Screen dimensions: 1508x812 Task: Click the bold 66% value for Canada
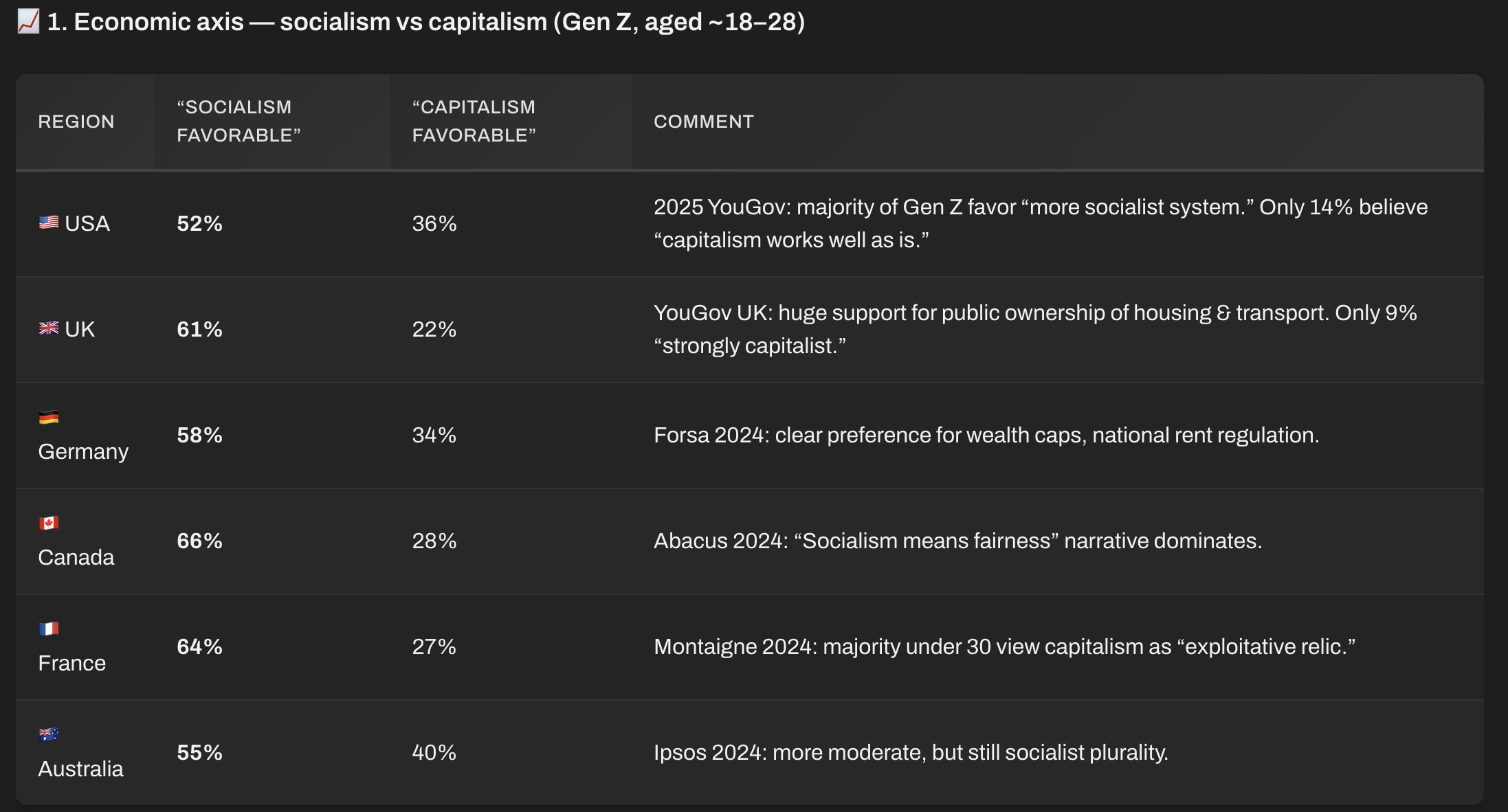(199, 541)
